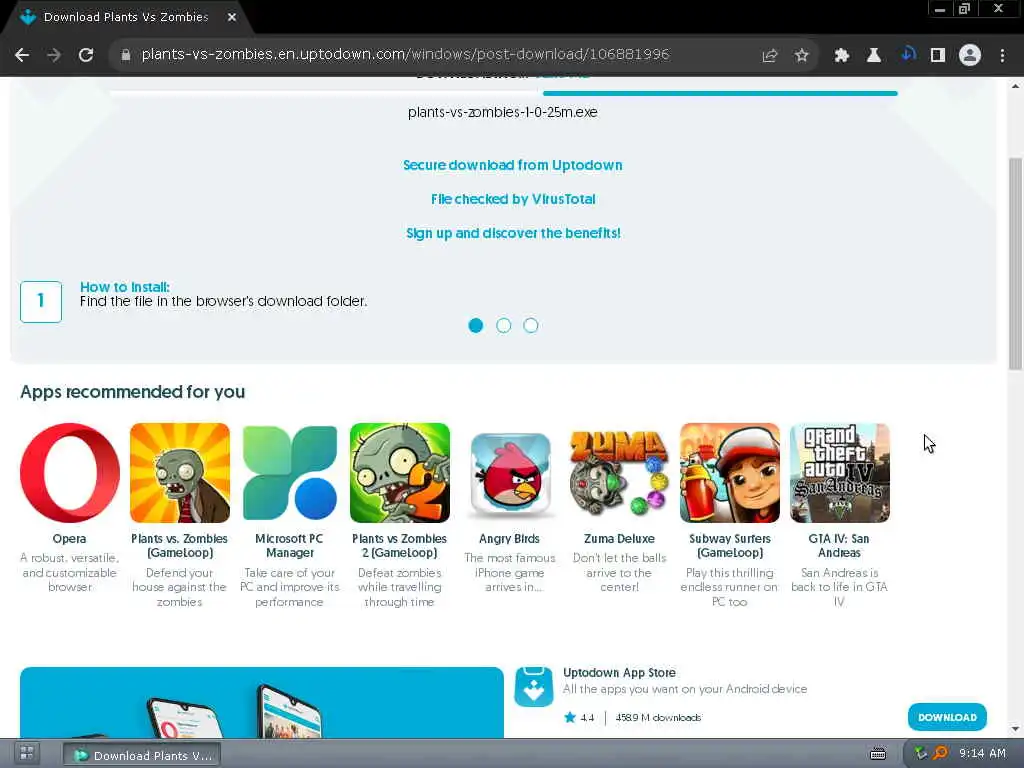Click Plants vs Zombies 2 (GameLoop) title
Screen dimensions: 1024x768
pos(399,546)
